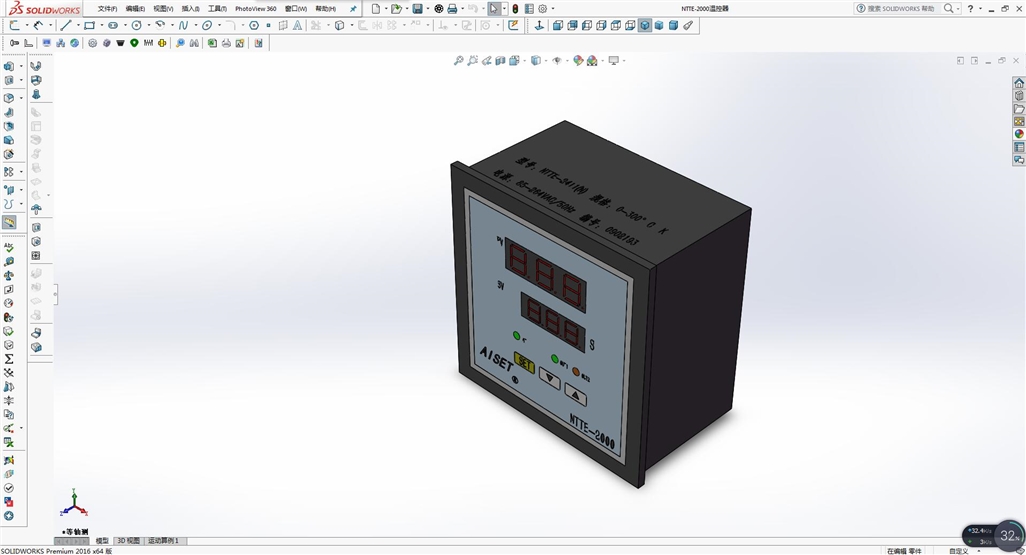This screenshot has width=1026, height=555.
Task: Click the Print icon in top toolbar
Action: pyautogui.click(x=452, y=9)
